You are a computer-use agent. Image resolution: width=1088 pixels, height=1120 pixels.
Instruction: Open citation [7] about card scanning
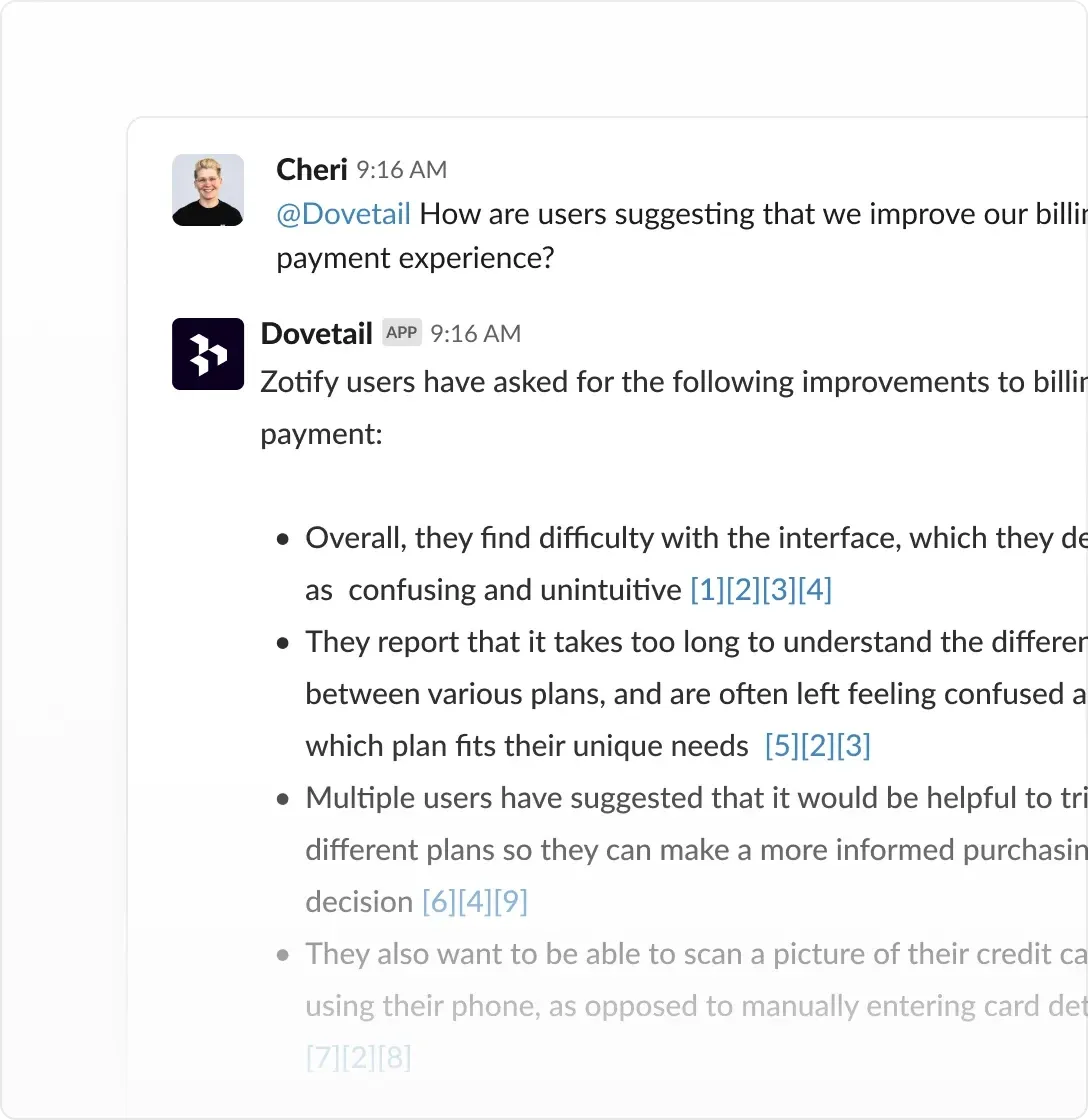tap(321, 1057)
